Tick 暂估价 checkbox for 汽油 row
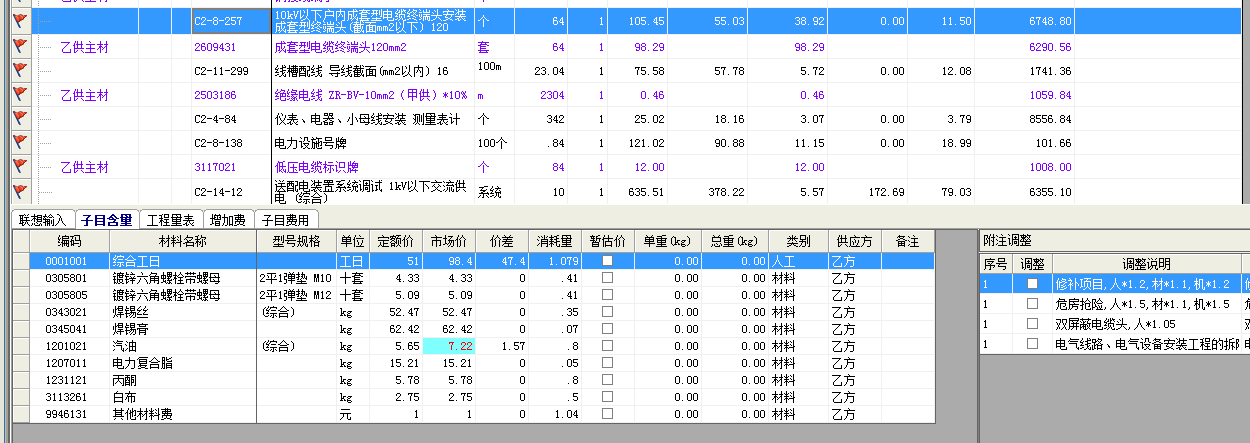Screen dimensions: 1250x443 click(x=607, y=346)
